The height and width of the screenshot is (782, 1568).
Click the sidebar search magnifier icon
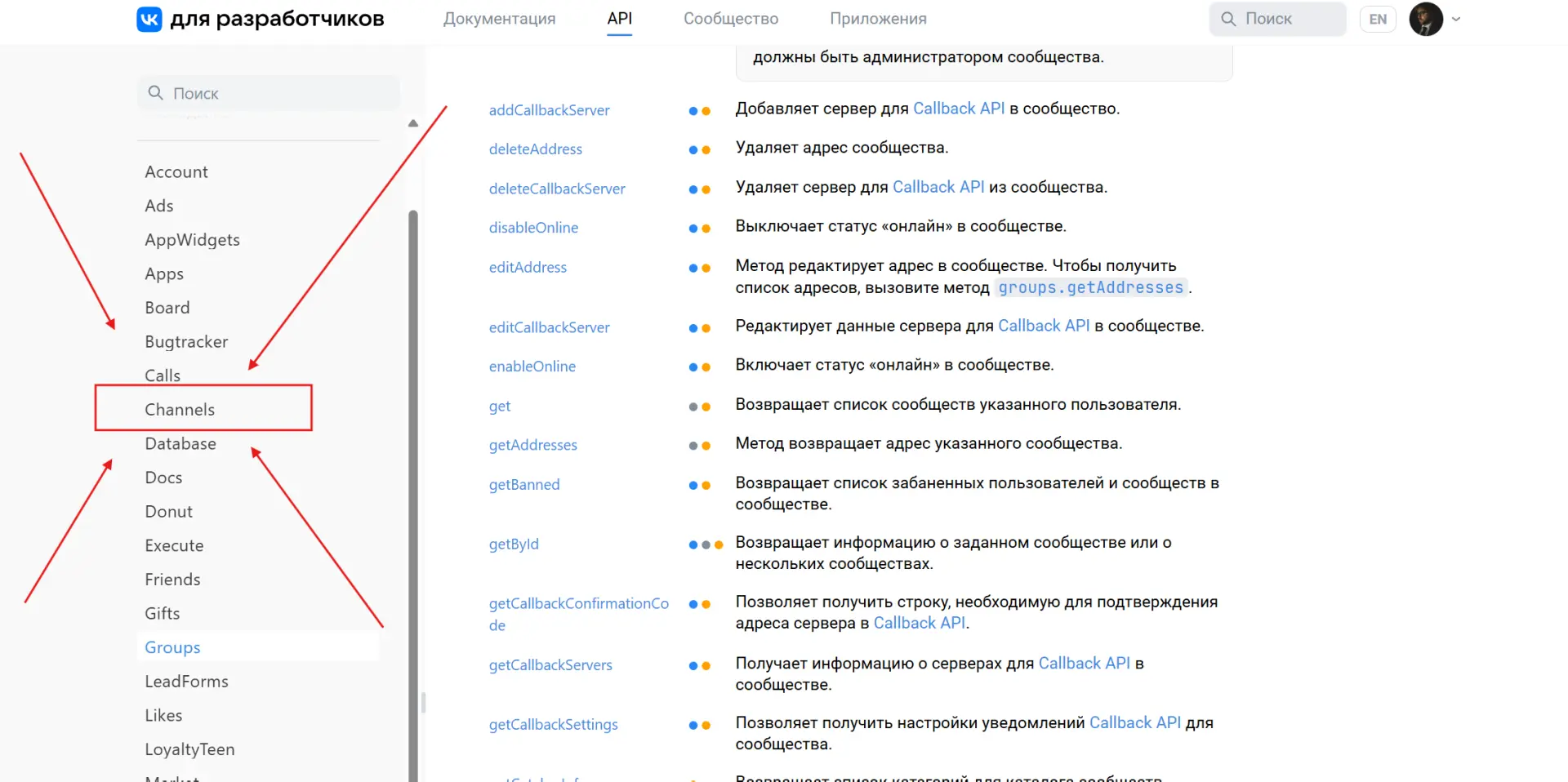tap(155, 93)
